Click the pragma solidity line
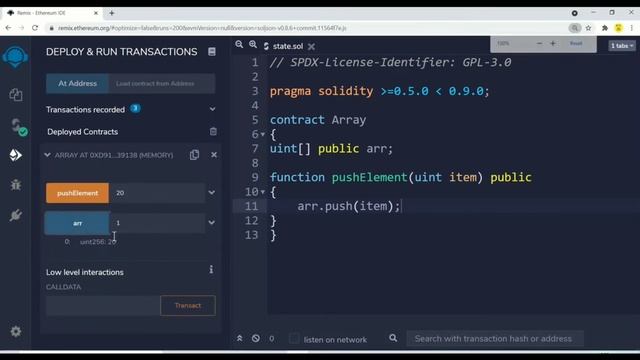Viewport: 640px width, 360px height. click(379, 91)
